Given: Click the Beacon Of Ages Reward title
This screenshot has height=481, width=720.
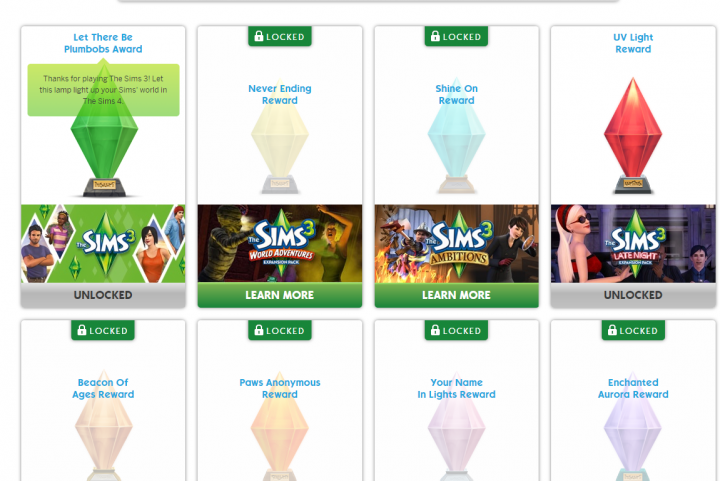Looking at the screenshot, I should [x=103, y=388].
